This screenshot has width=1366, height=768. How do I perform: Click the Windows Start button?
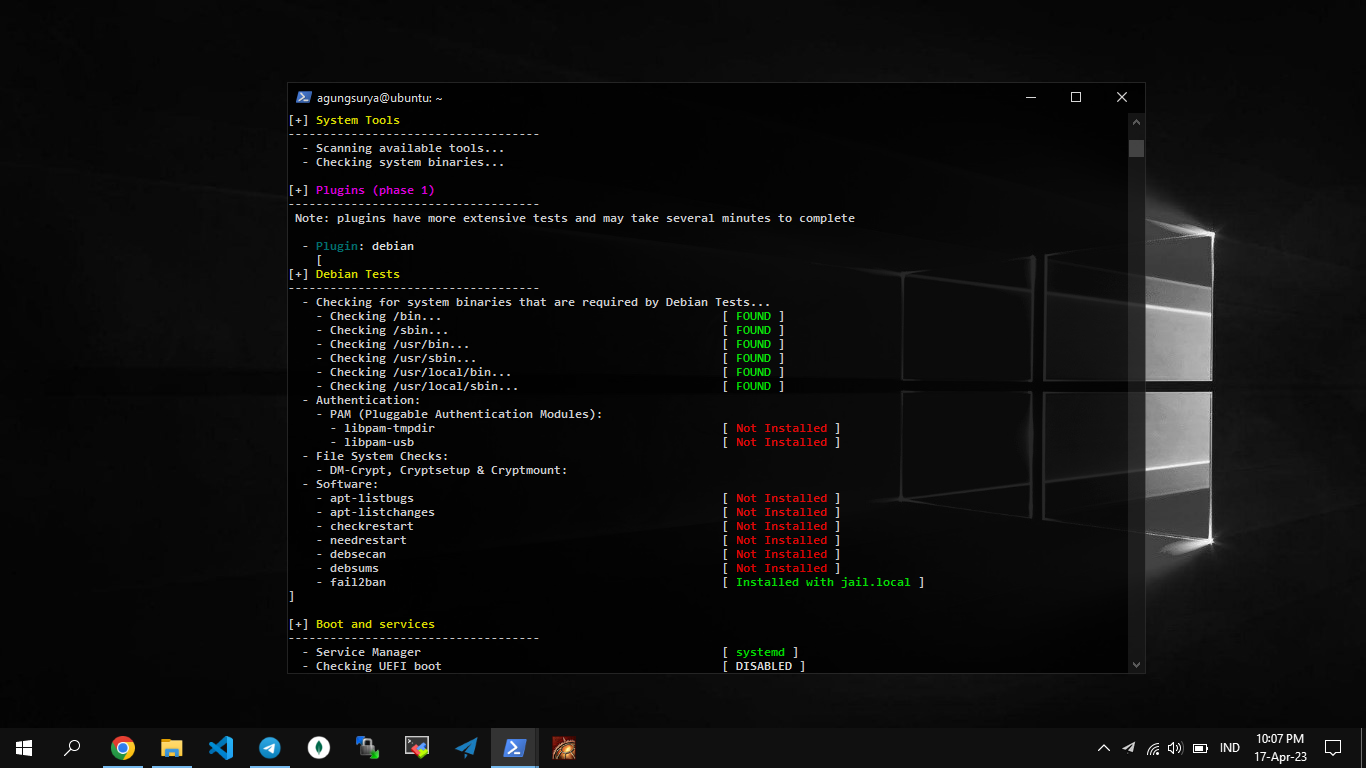pyautogui.click(x=24, y=747)
